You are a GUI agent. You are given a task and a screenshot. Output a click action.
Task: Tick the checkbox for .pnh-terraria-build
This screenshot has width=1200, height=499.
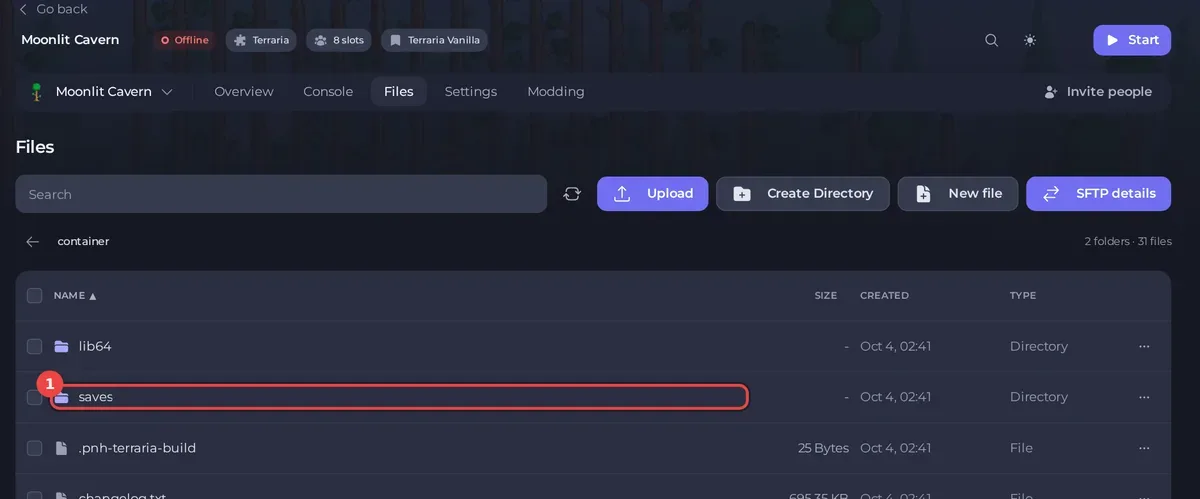coord(35,448)
